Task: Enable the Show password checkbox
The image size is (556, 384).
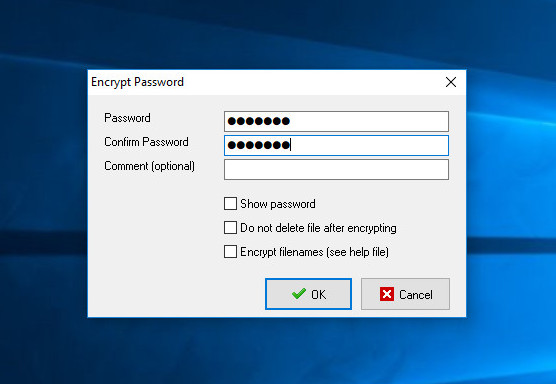Action: tap(230, 204)
